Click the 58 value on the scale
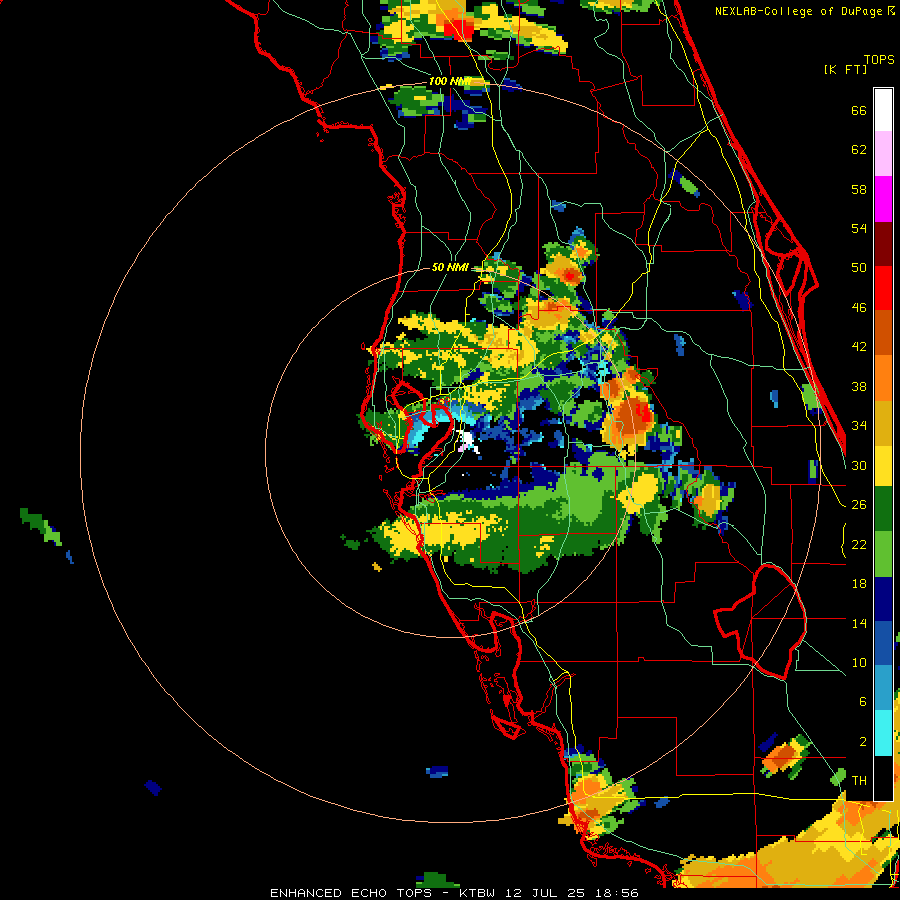This screenshot has width=900, height=900. 859,189
